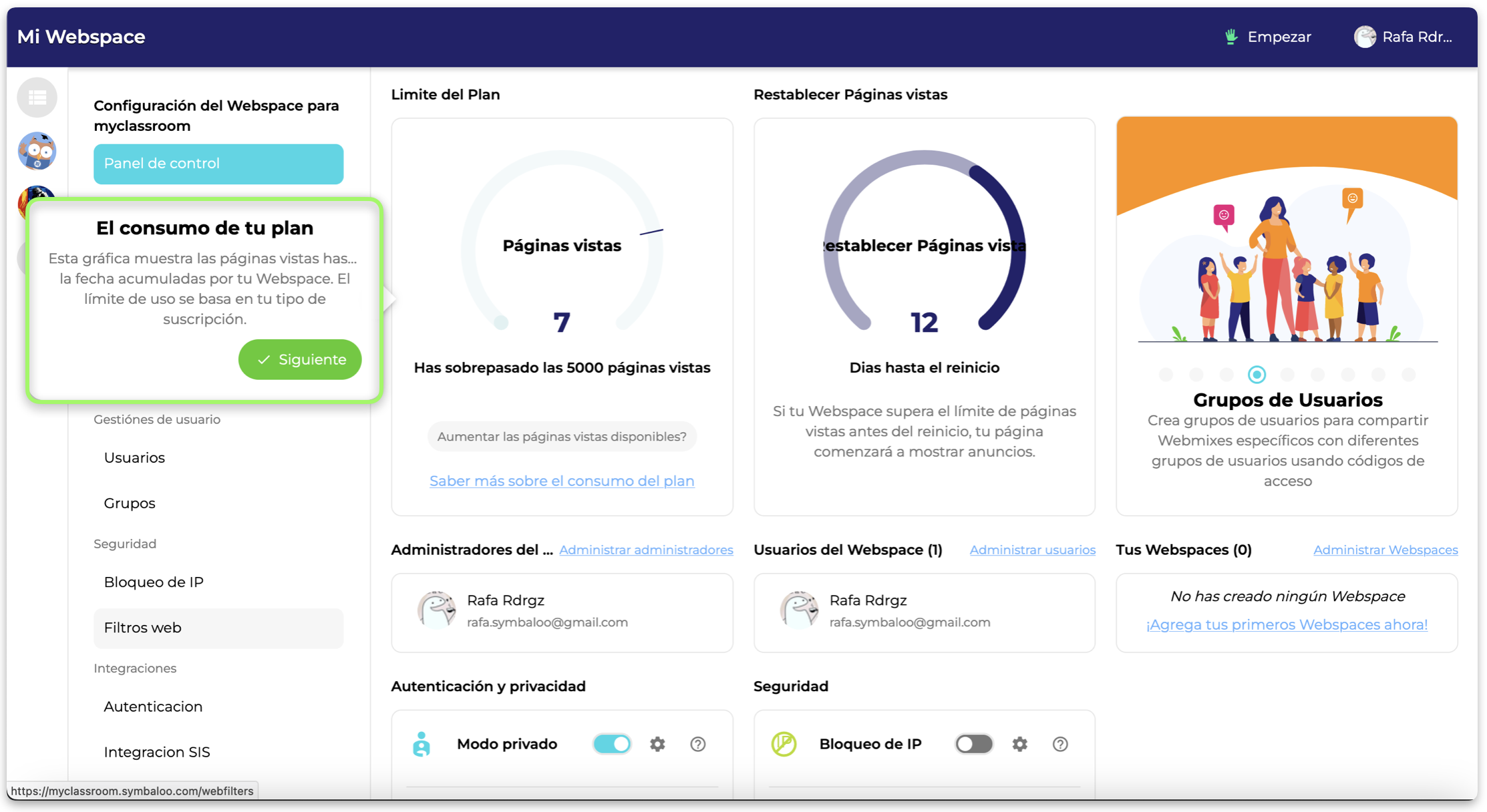
Task: Show help for Modo privado
Action: [x=697, y=744]
